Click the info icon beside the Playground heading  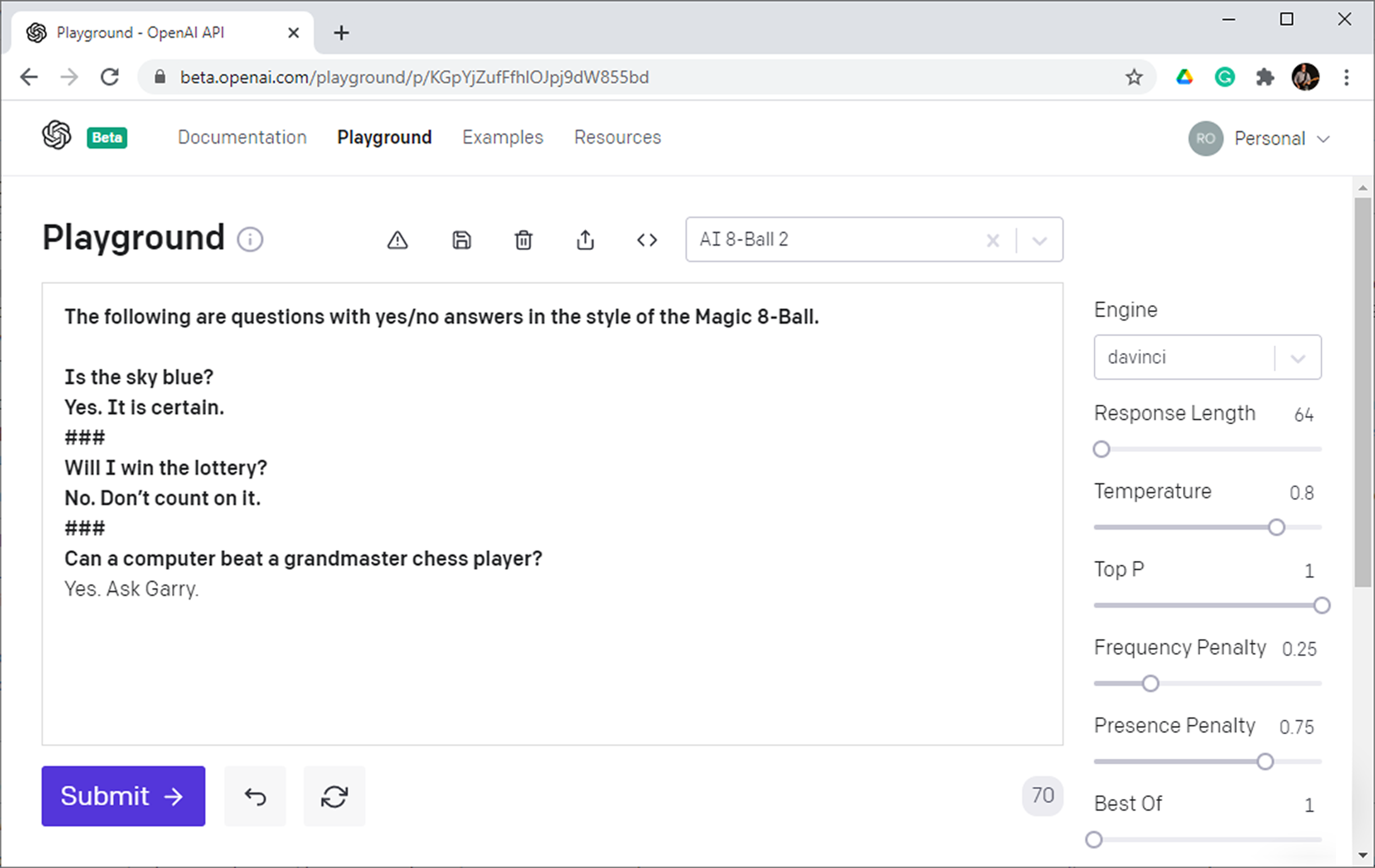250,239
